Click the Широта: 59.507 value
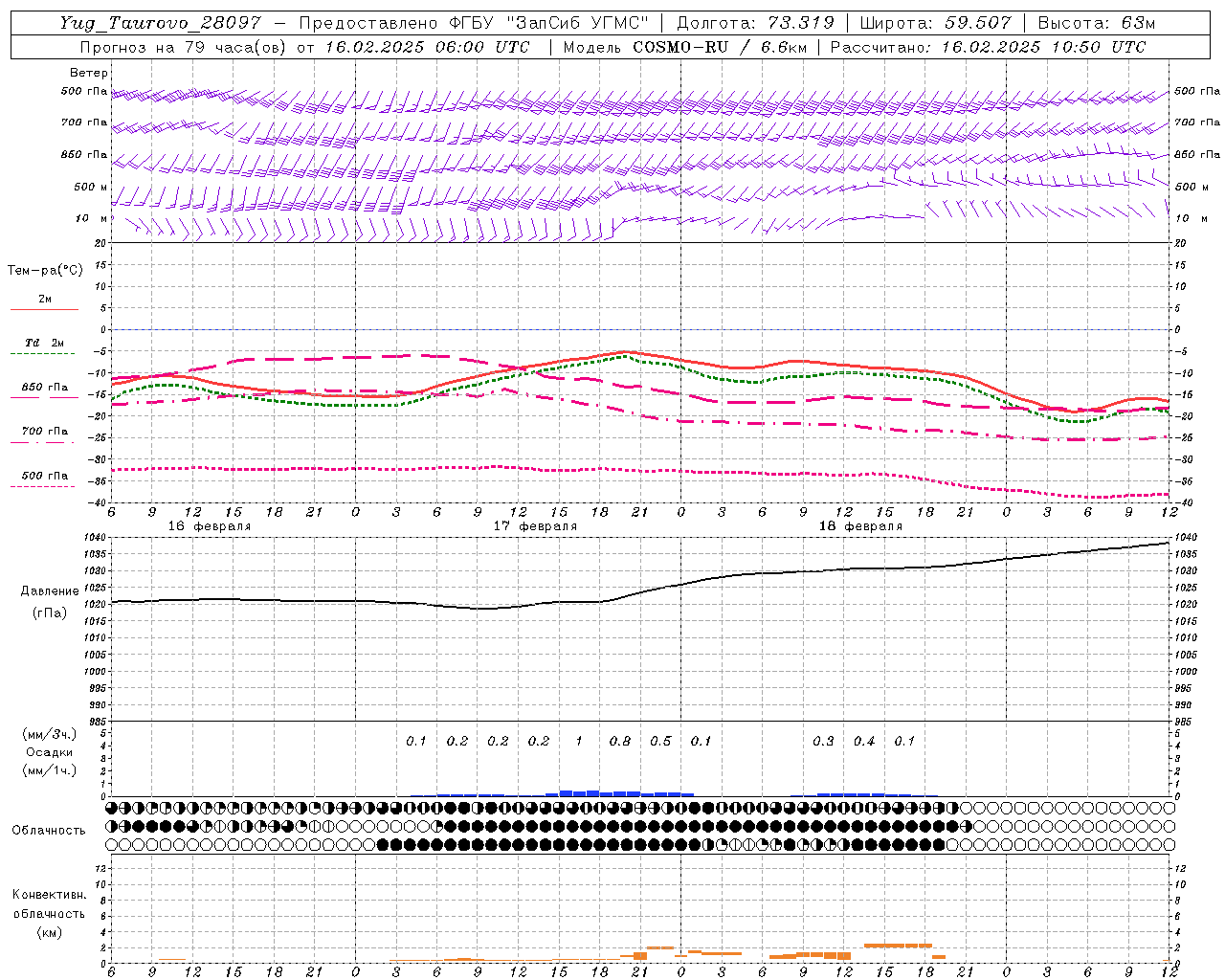This screenshot has height=980, width=1225. click(935, 23)
